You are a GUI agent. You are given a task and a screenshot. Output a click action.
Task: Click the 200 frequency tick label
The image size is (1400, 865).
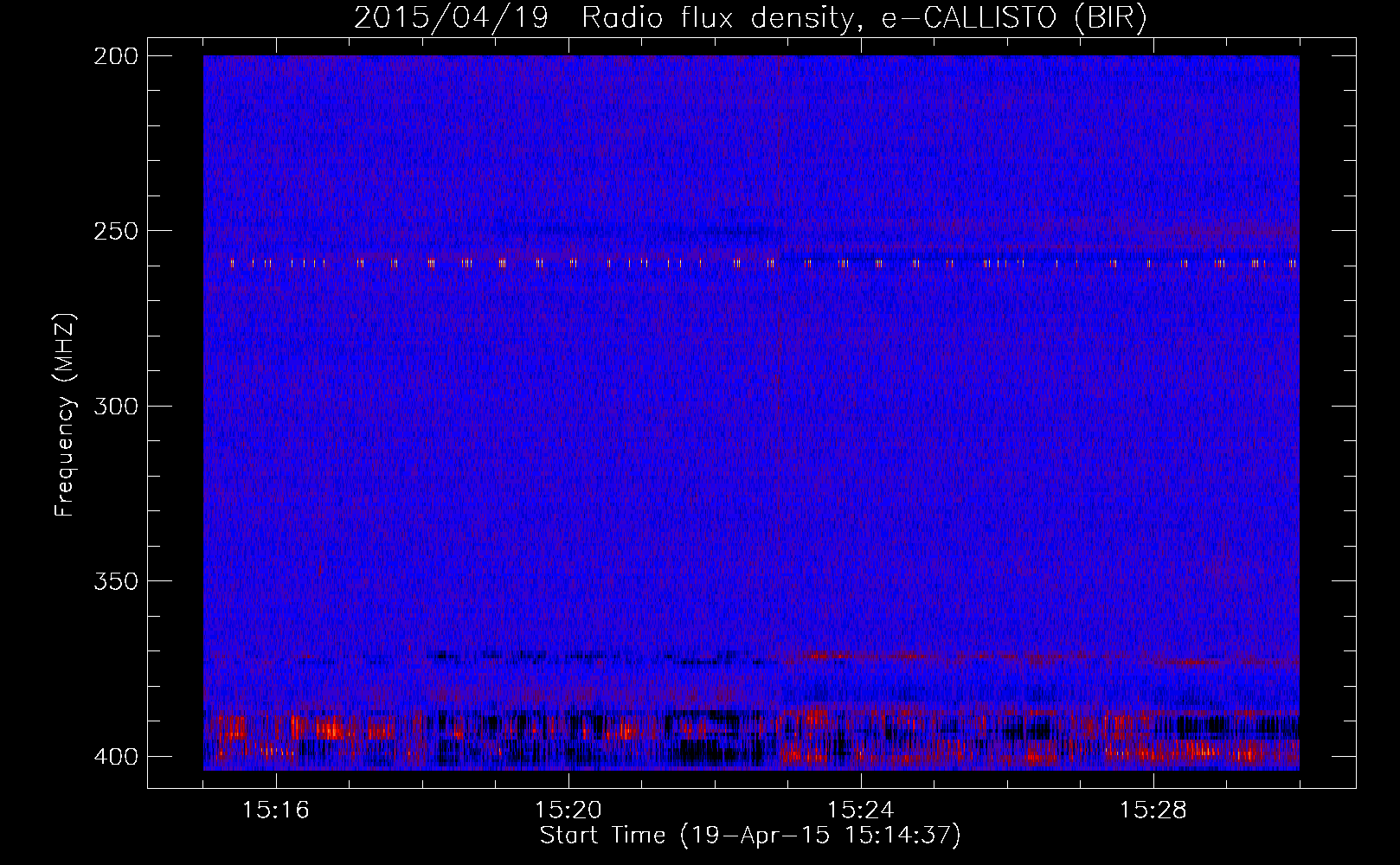pyautogui.click(x=116, y=56)
